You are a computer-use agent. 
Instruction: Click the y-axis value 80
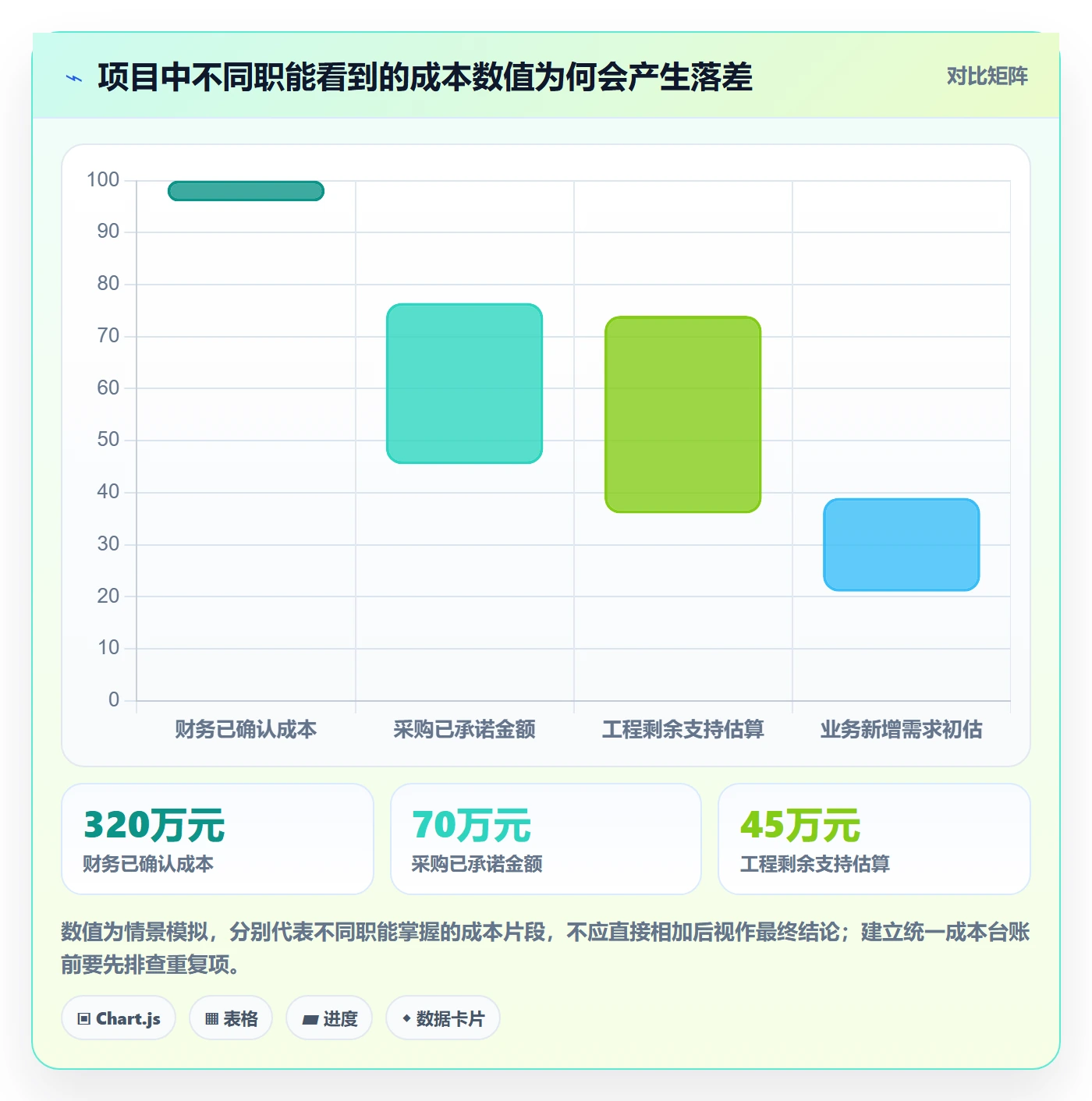coord(108,284)
